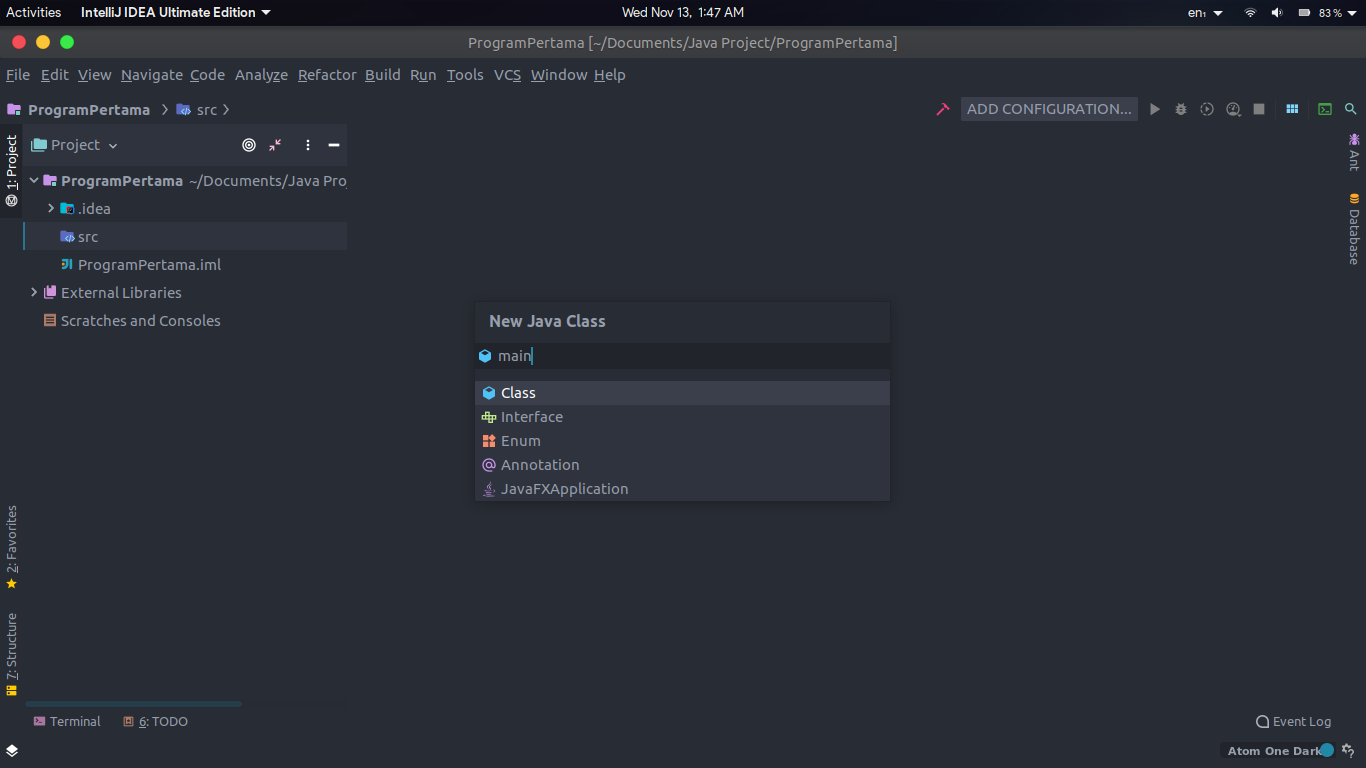Viewport: 1366px width, 768px height.
Task: Open the Analyze menu
Action: point(261,75)
